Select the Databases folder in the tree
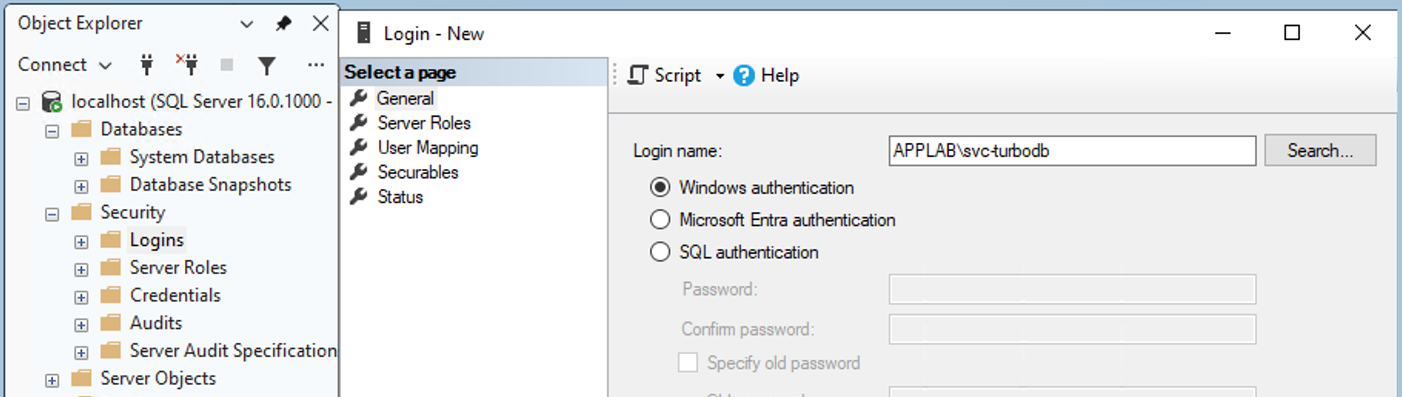The width and height of the screenshot is (1402, 397). pos(141,129)
